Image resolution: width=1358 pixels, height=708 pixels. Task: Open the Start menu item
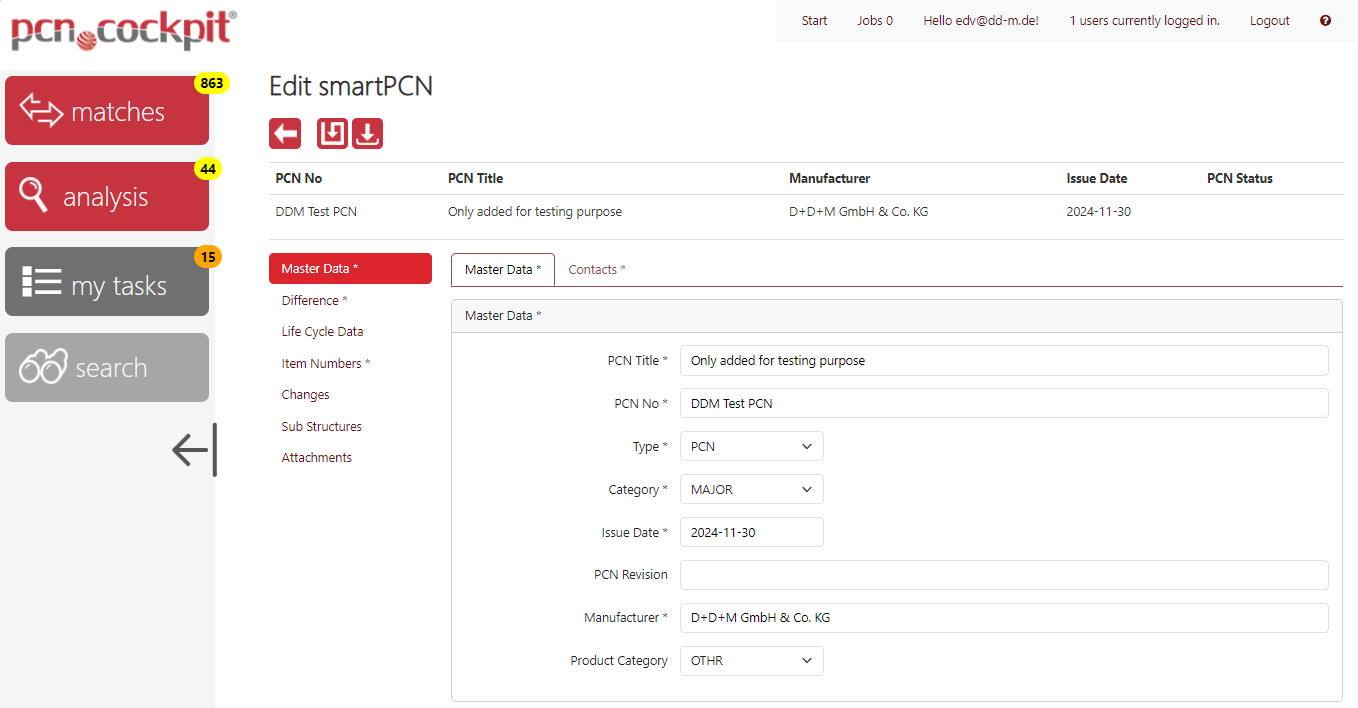[x=814, y=20]
